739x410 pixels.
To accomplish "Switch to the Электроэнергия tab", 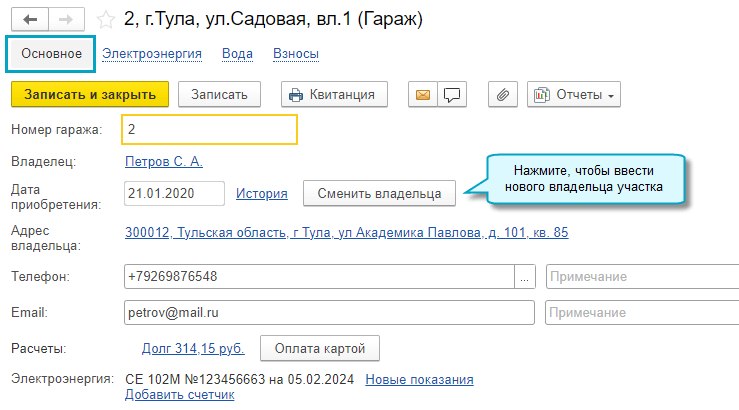I will [x=152, y=54].
